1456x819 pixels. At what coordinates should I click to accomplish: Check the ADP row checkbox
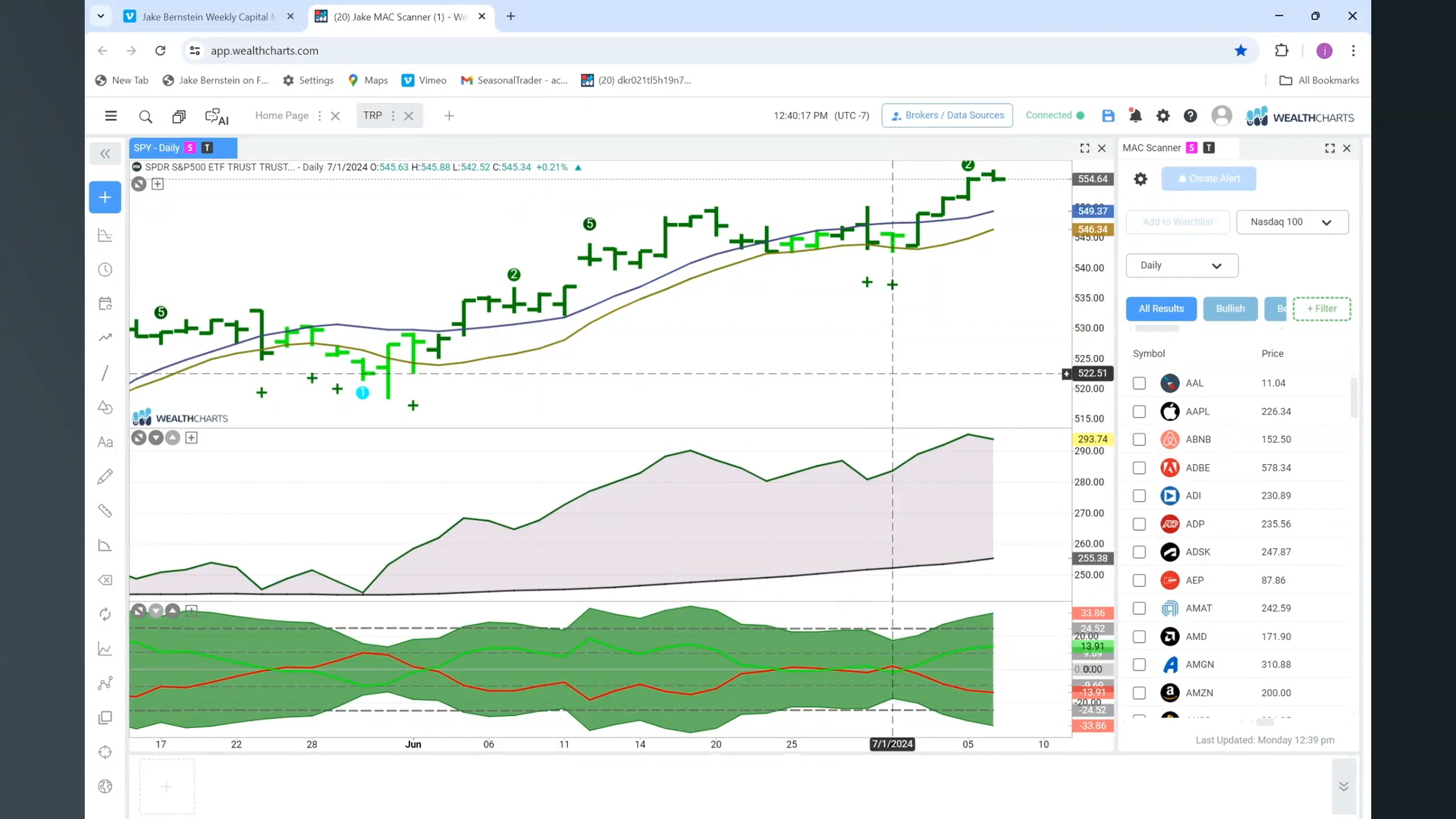pos(1139,524)
